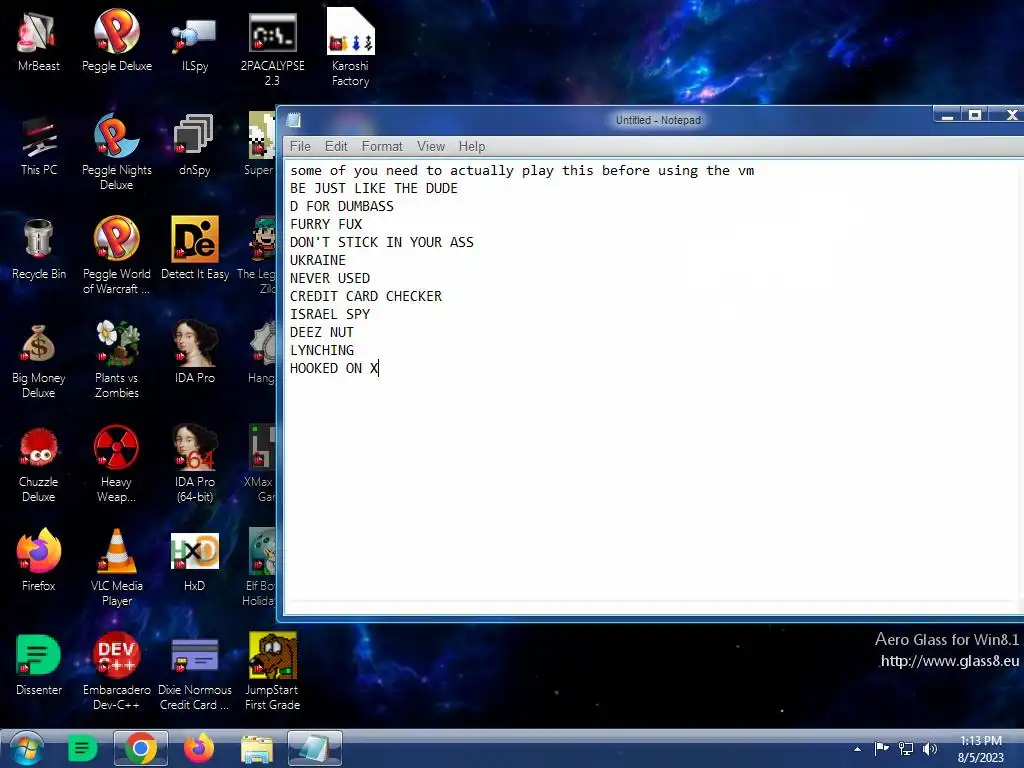This screenshot has height=768, width=1024.
Task: Click the 'UKRAINE' line in Notepad
Action: point(318,261)
